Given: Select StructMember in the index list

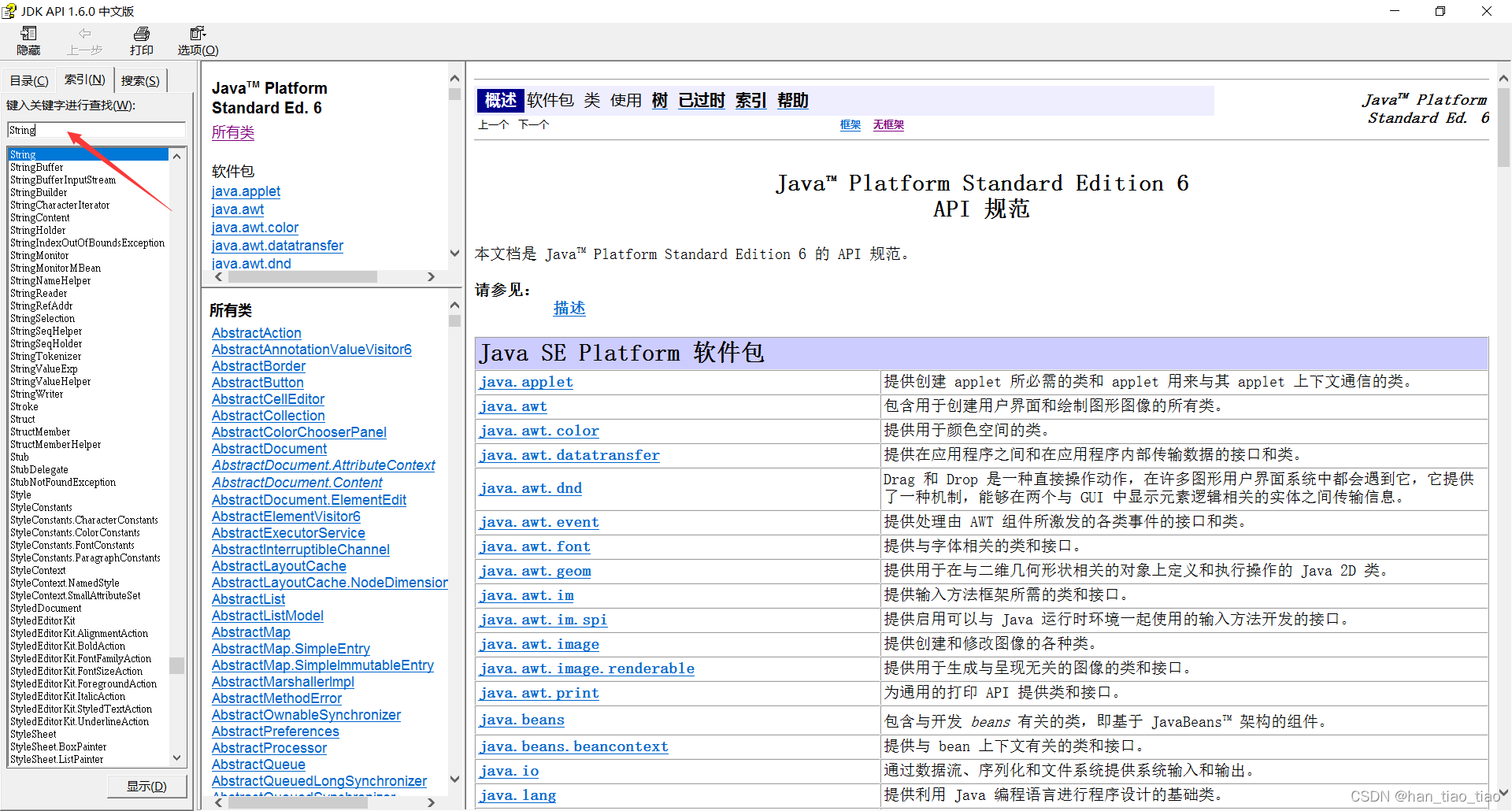Looking at the screenshot, I should (40, 431).
